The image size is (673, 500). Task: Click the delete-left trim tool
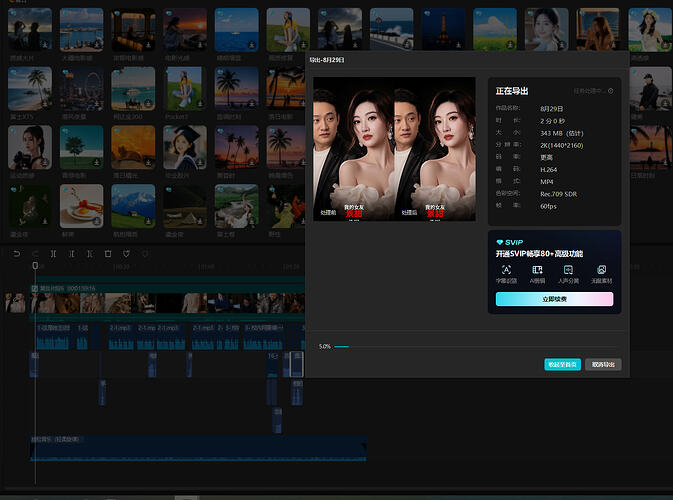71,254
